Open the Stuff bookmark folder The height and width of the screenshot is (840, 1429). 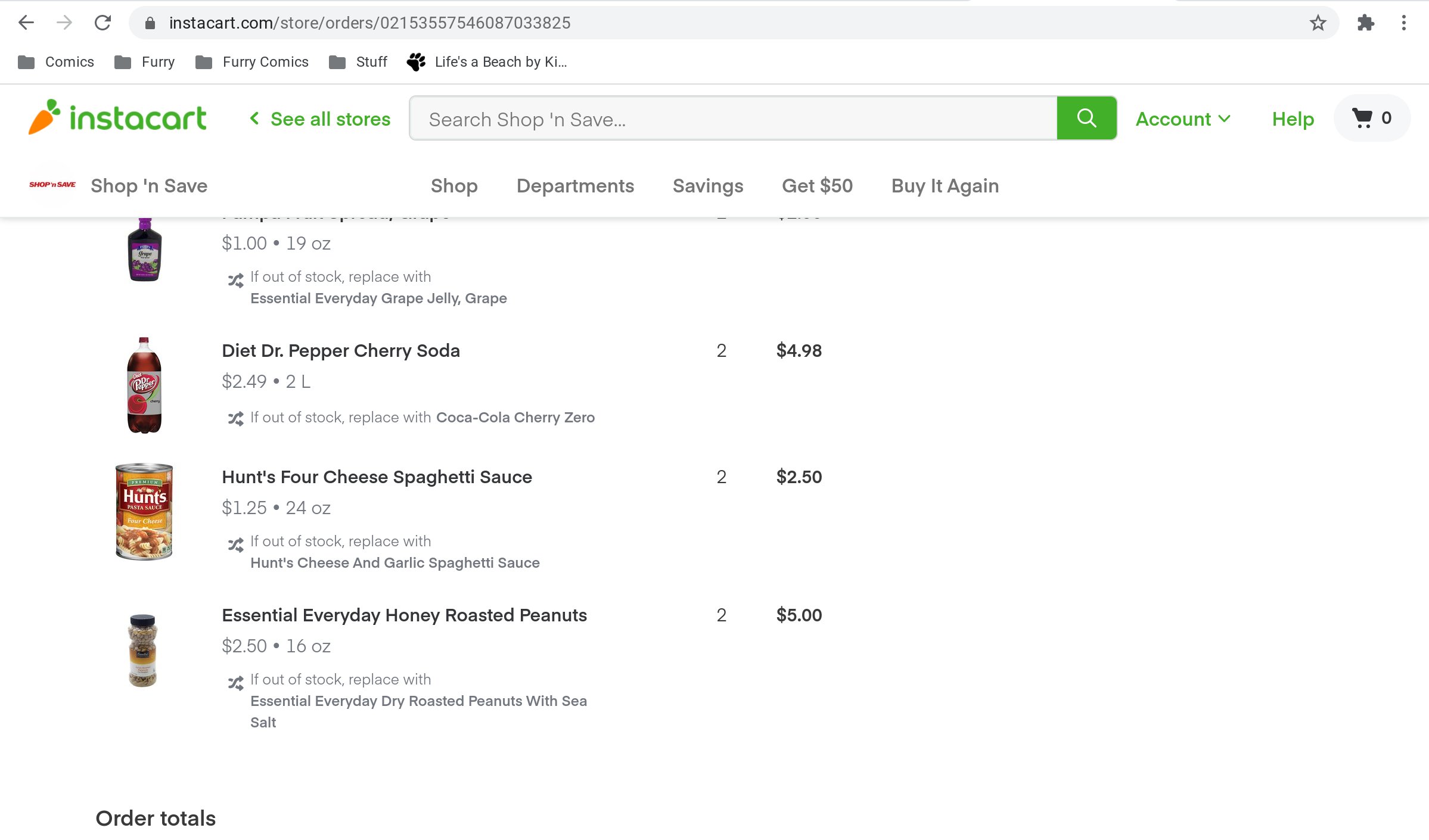358,62
